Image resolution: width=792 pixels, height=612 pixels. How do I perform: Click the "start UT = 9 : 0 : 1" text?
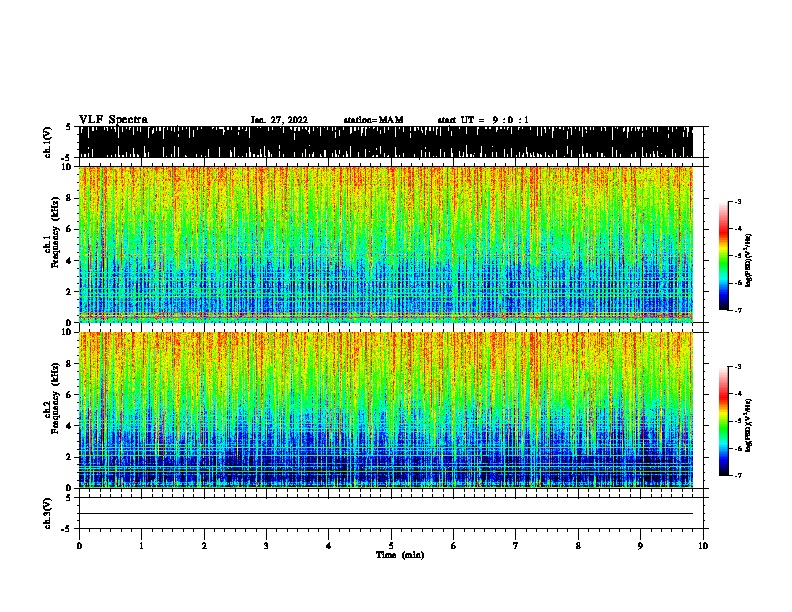point(483,120)
